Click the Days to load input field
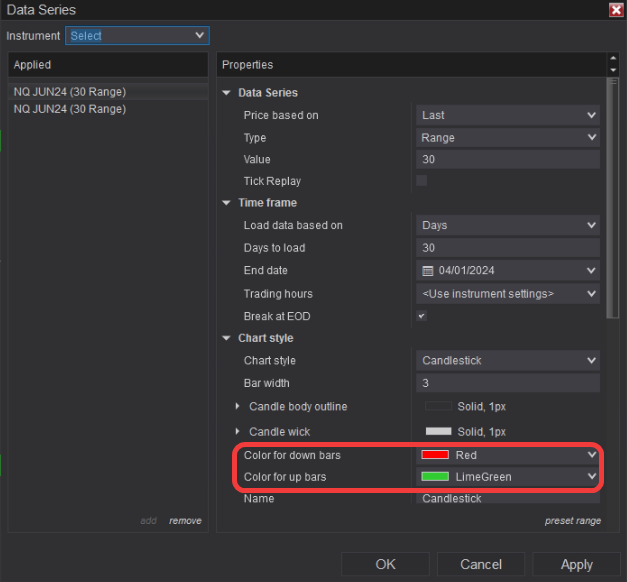This screenshot has height=582, width=627. 507,248
